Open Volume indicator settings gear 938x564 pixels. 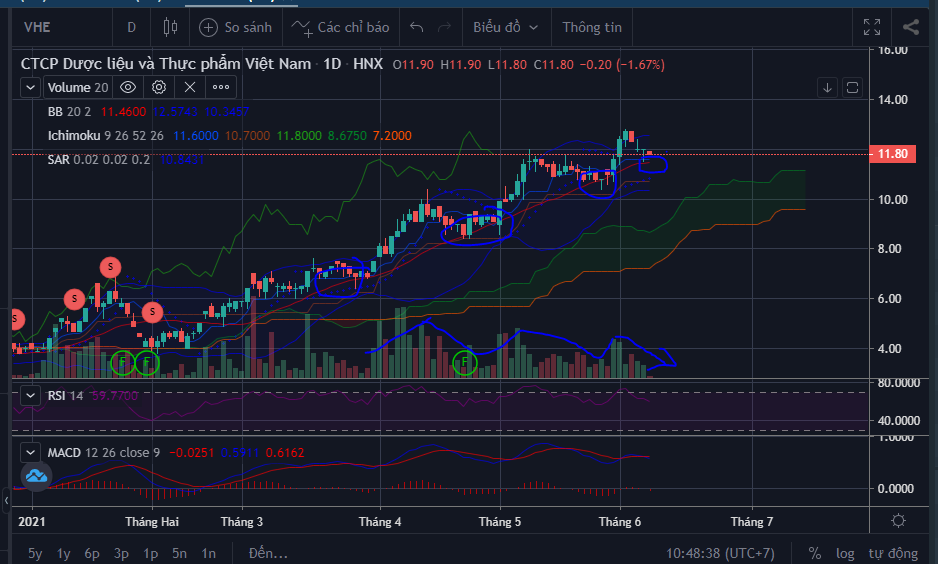[158, 87]
